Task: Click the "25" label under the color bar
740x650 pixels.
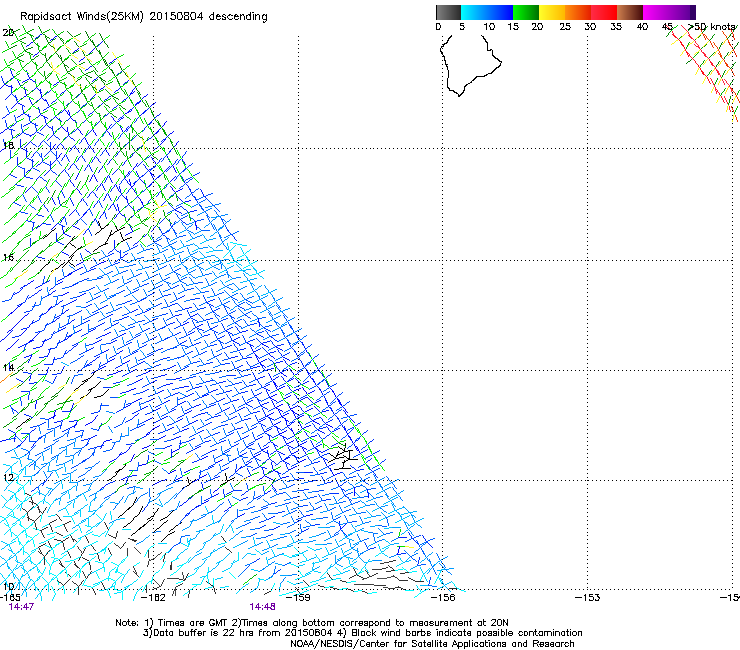Action: tap(565, 27)
